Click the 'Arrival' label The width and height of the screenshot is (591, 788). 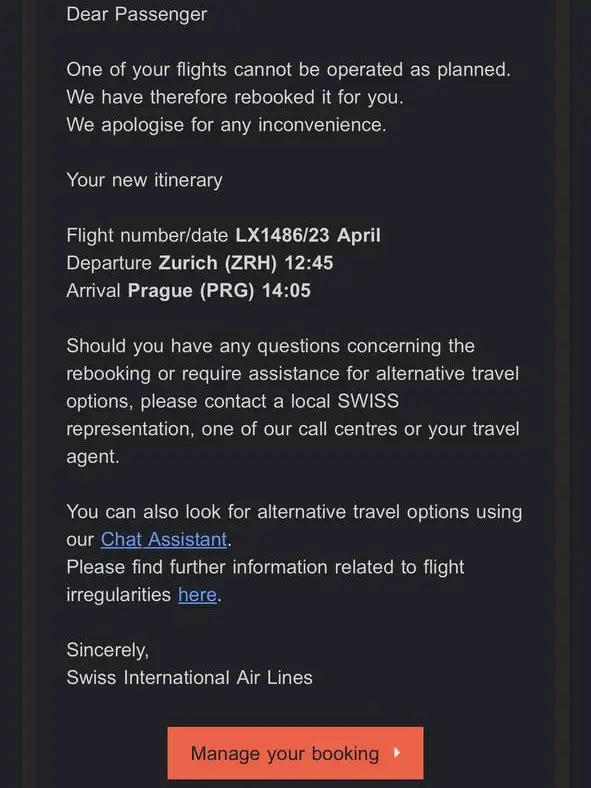pos(93,290)
